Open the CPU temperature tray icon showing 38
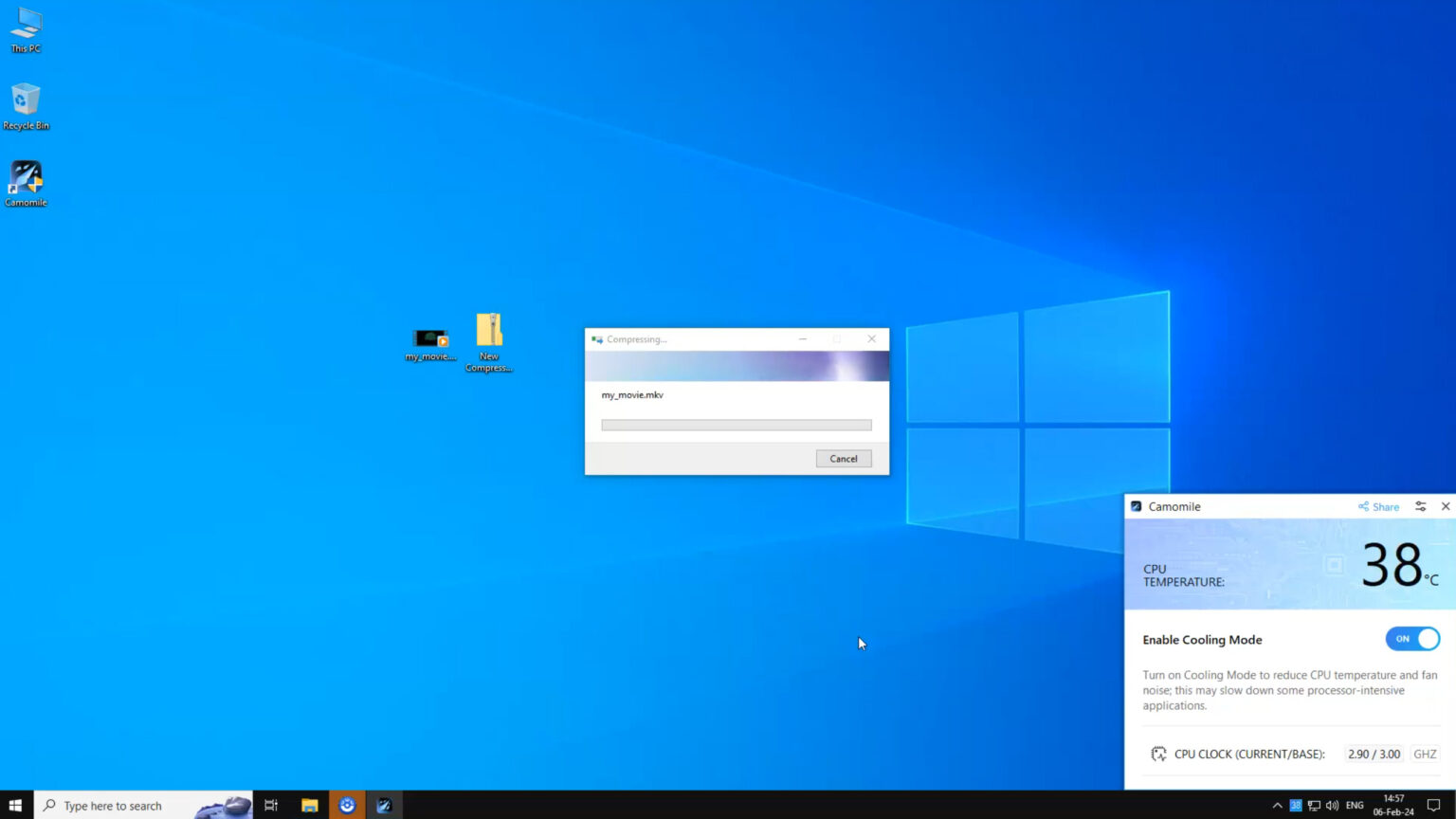Image resolution: width=1456 pixels, height=819 pixels. point(1295,805)
